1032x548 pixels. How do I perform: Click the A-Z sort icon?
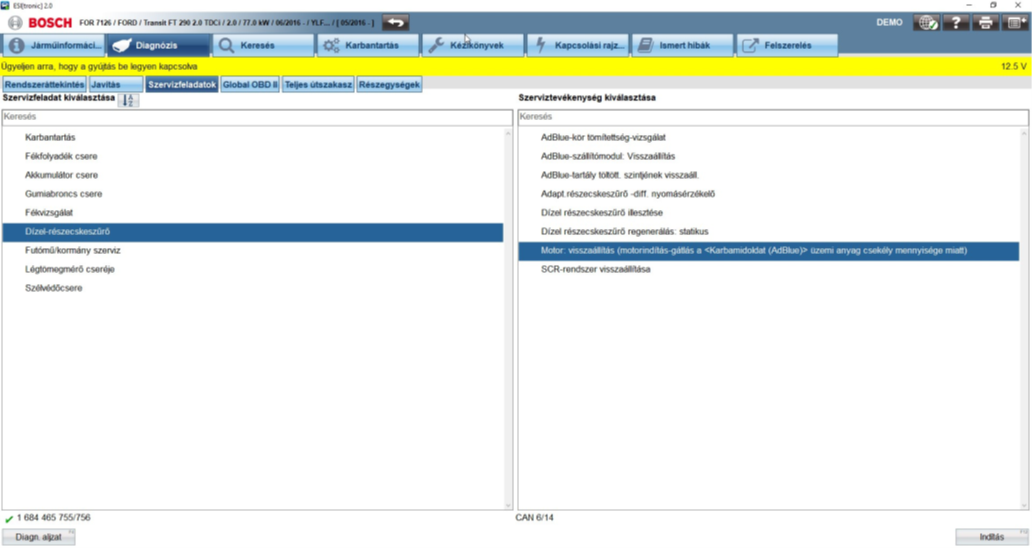128,99
